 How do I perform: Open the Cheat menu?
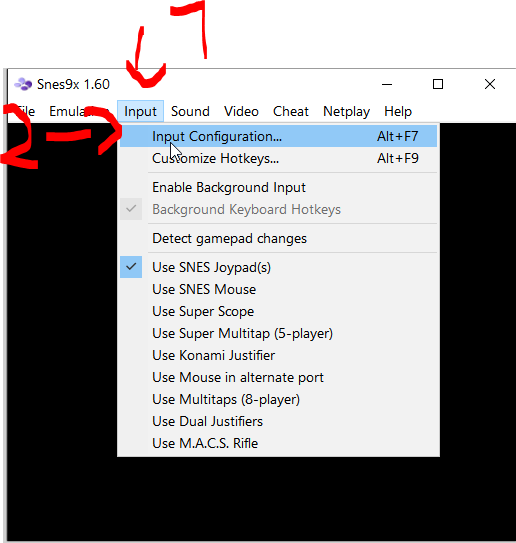[291, 111]
